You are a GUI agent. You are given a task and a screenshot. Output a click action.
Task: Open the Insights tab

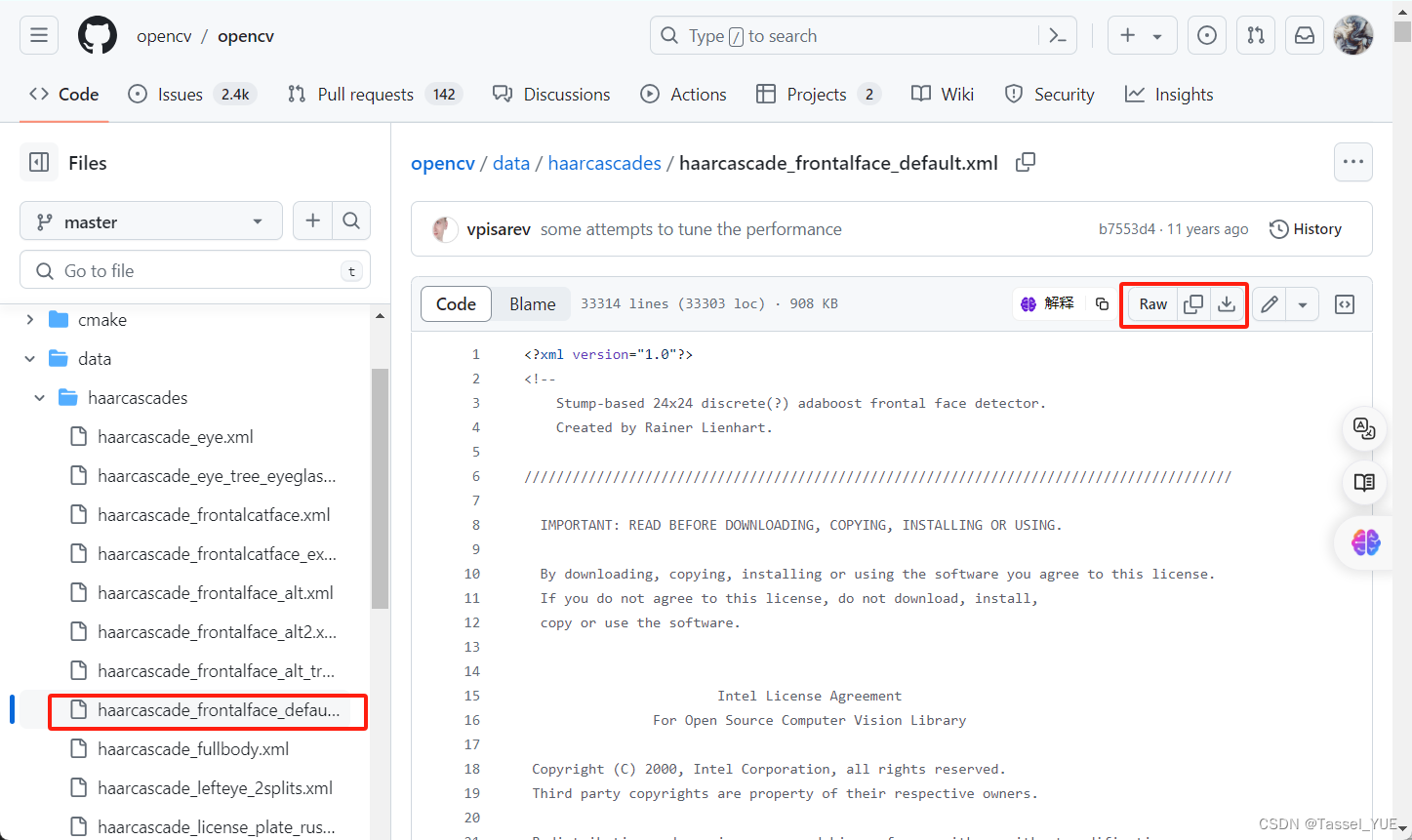1169,94
